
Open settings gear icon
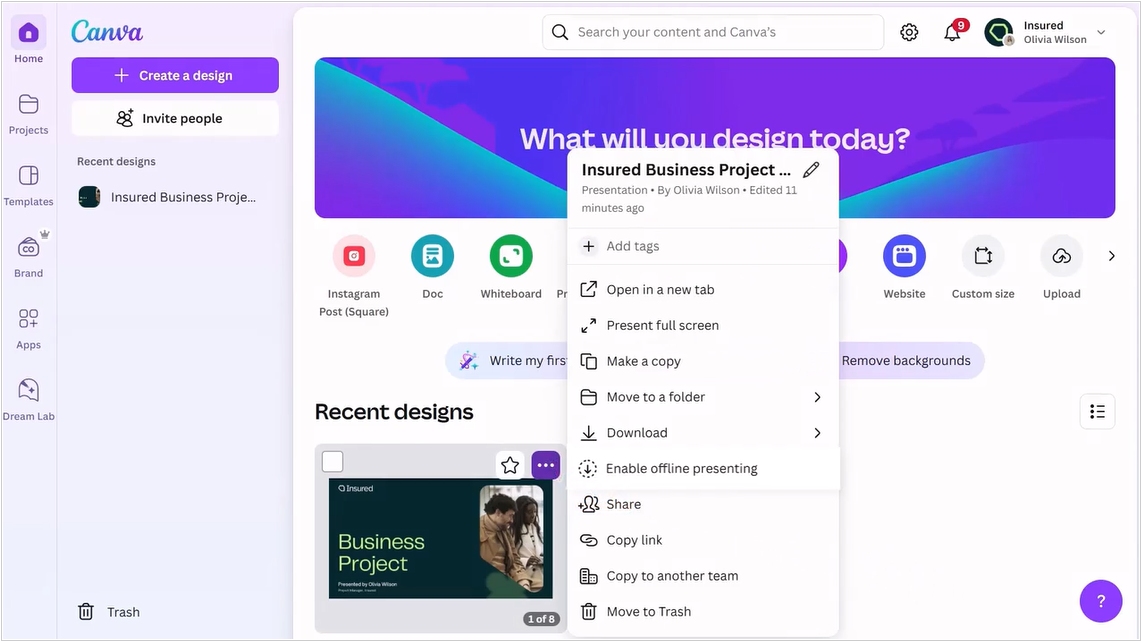(909, 32)
